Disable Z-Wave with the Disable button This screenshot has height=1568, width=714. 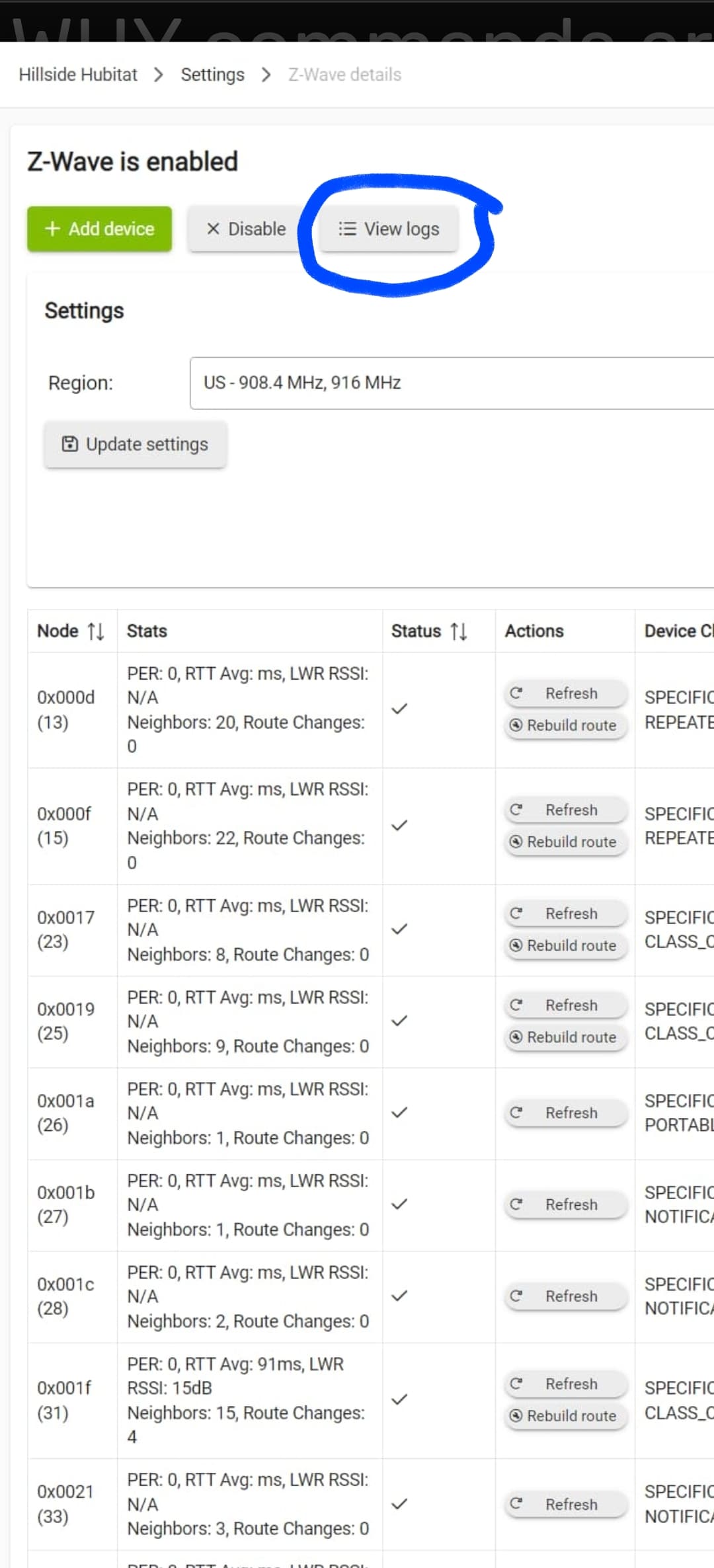point(246,229)
